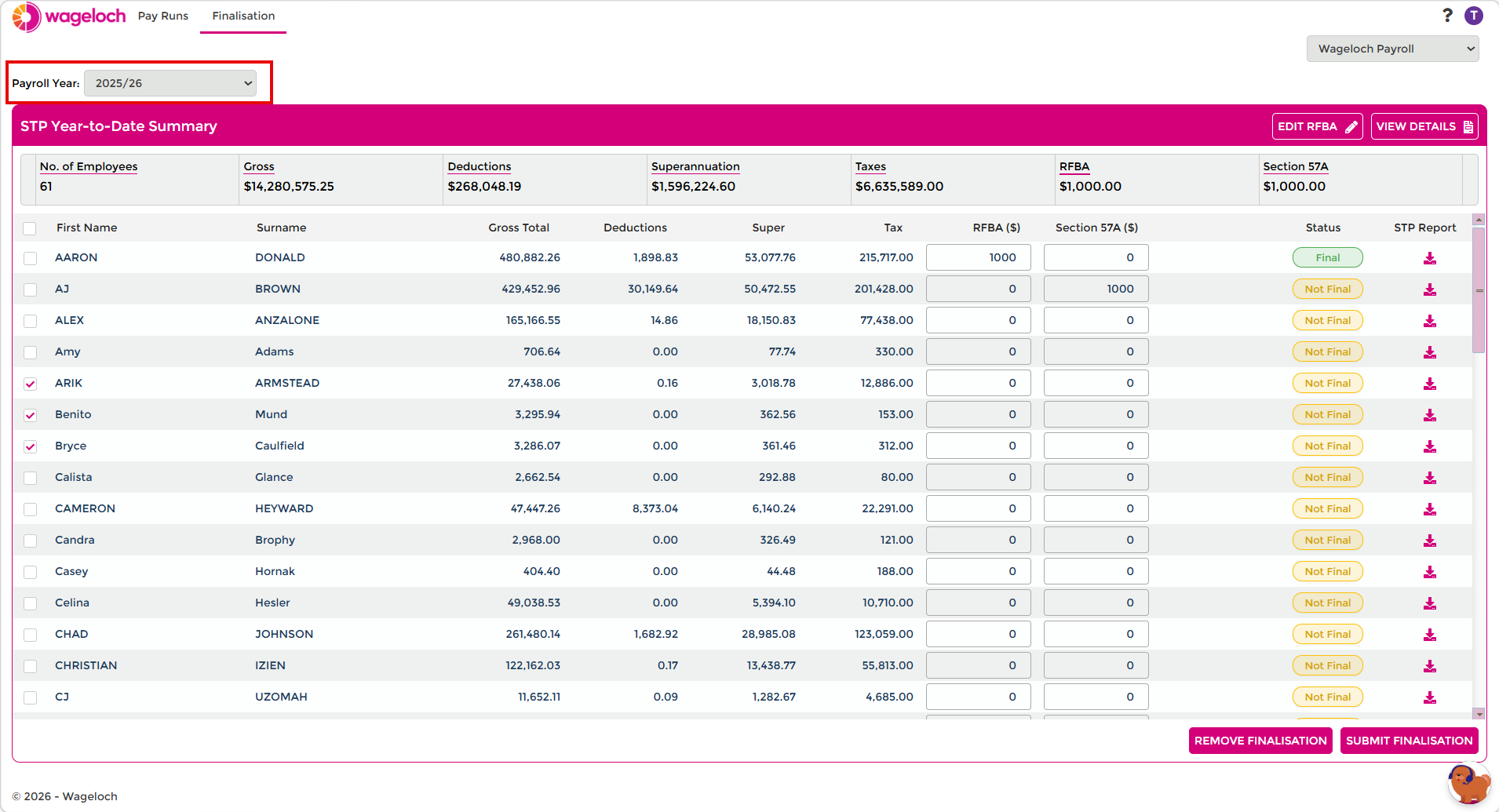The height and width of the screenshot is (812, 1499).
Task: Download STP report for Casey Hornak
Action: (x=1430, y=572)
